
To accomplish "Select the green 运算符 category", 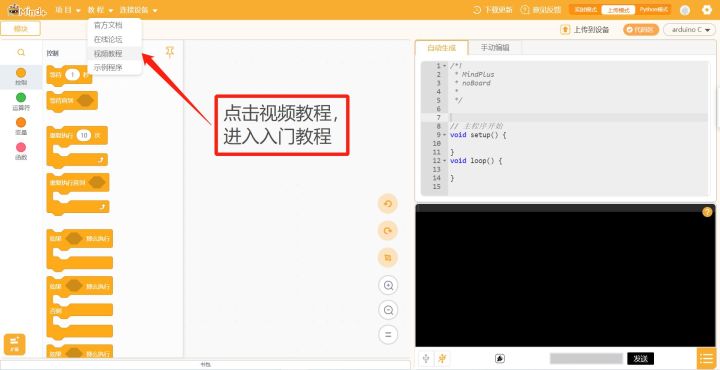I will coord(21,101).
